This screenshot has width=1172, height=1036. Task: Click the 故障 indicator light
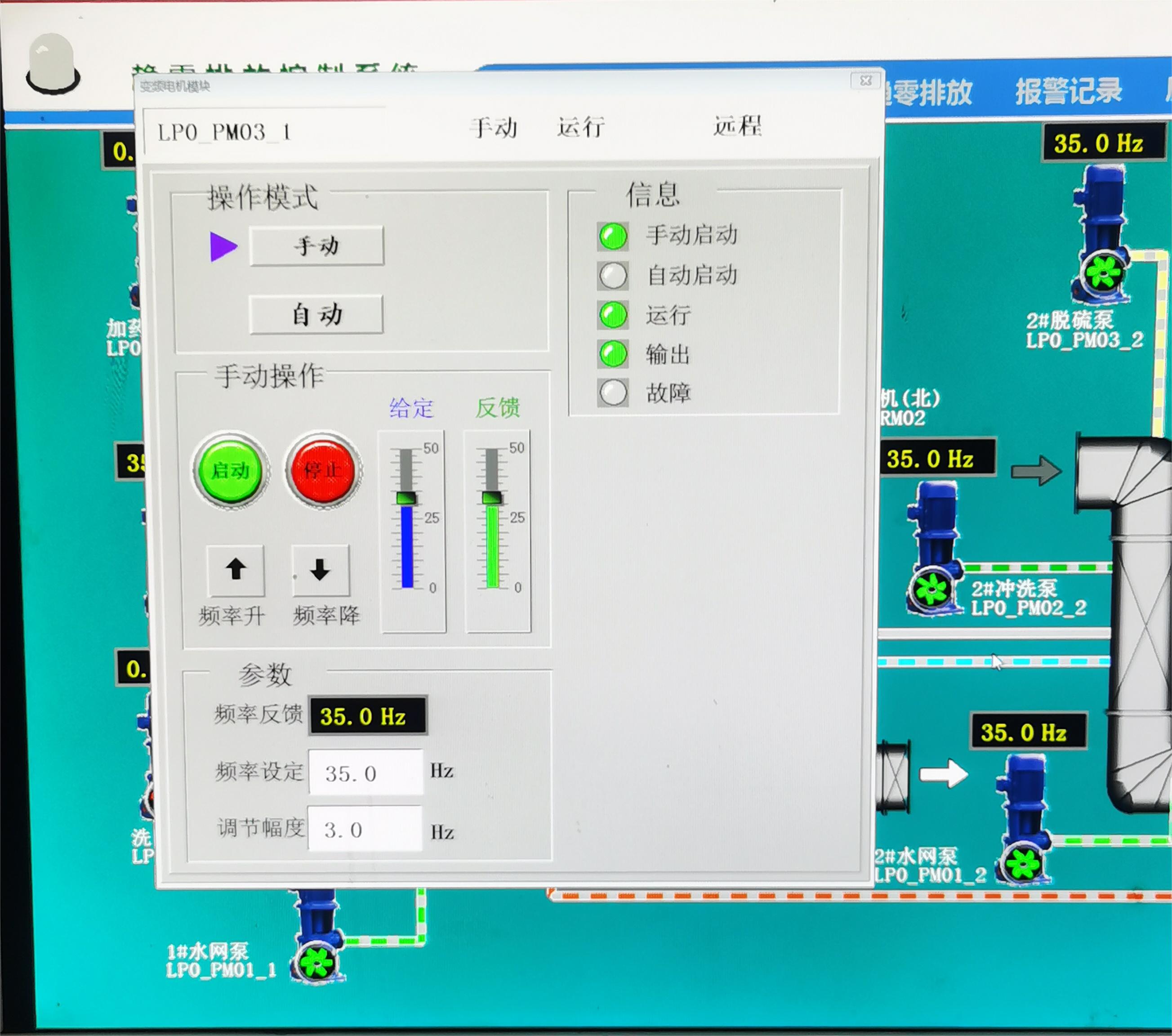pos(613,393)
